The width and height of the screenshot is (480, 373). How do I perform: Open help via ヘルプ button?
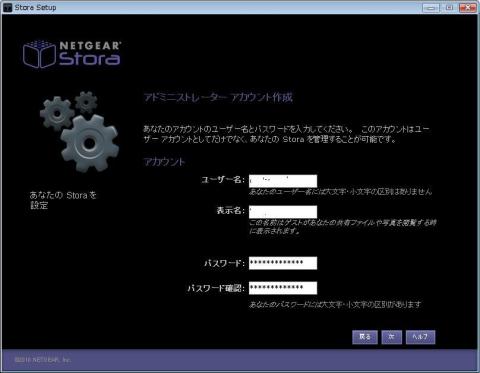(x=420, y=337)
